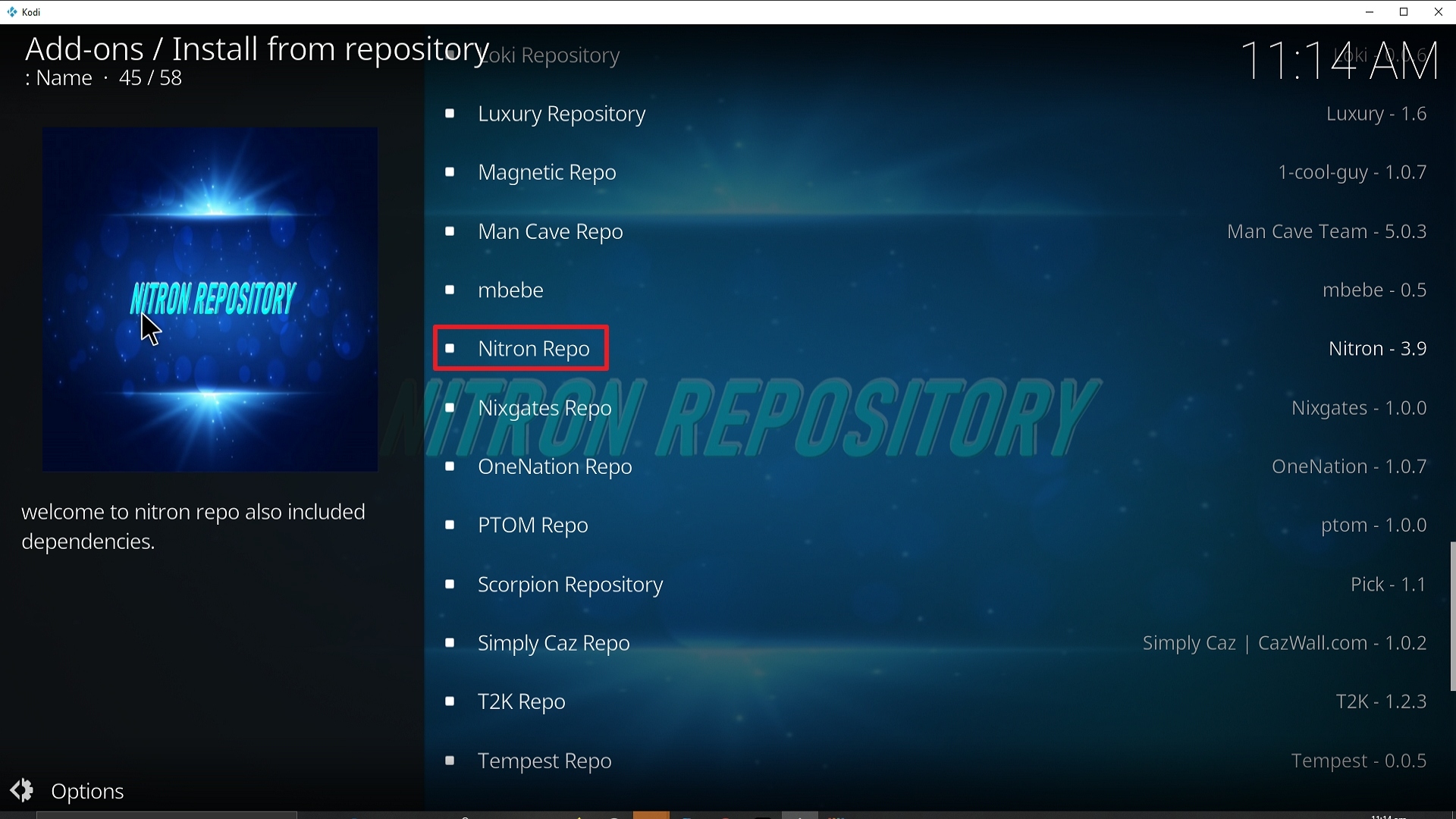
Task: Click the ': Name · 45 / 58' sort indicator
Action: pos(103,78)
